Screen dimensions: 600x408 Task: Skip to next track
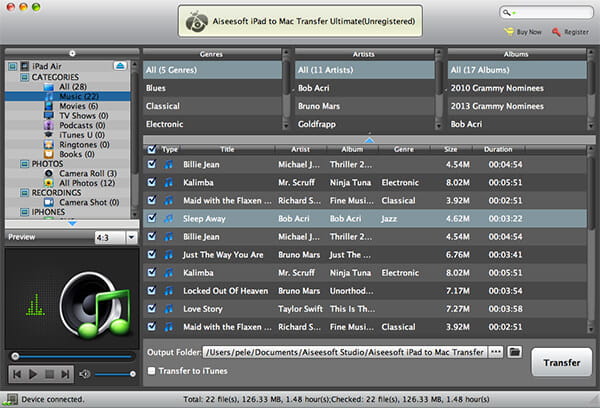click(x=65, y=374)
